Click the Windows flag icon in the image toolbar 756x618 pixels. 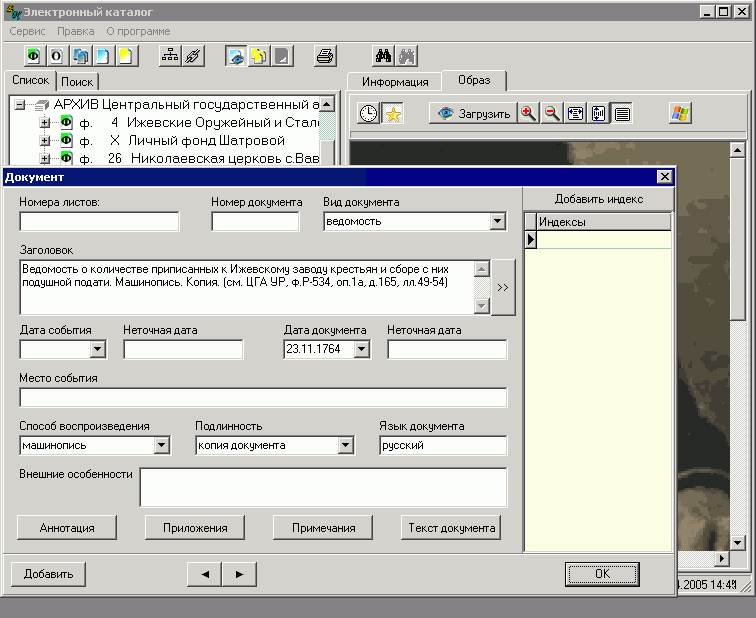680,113
